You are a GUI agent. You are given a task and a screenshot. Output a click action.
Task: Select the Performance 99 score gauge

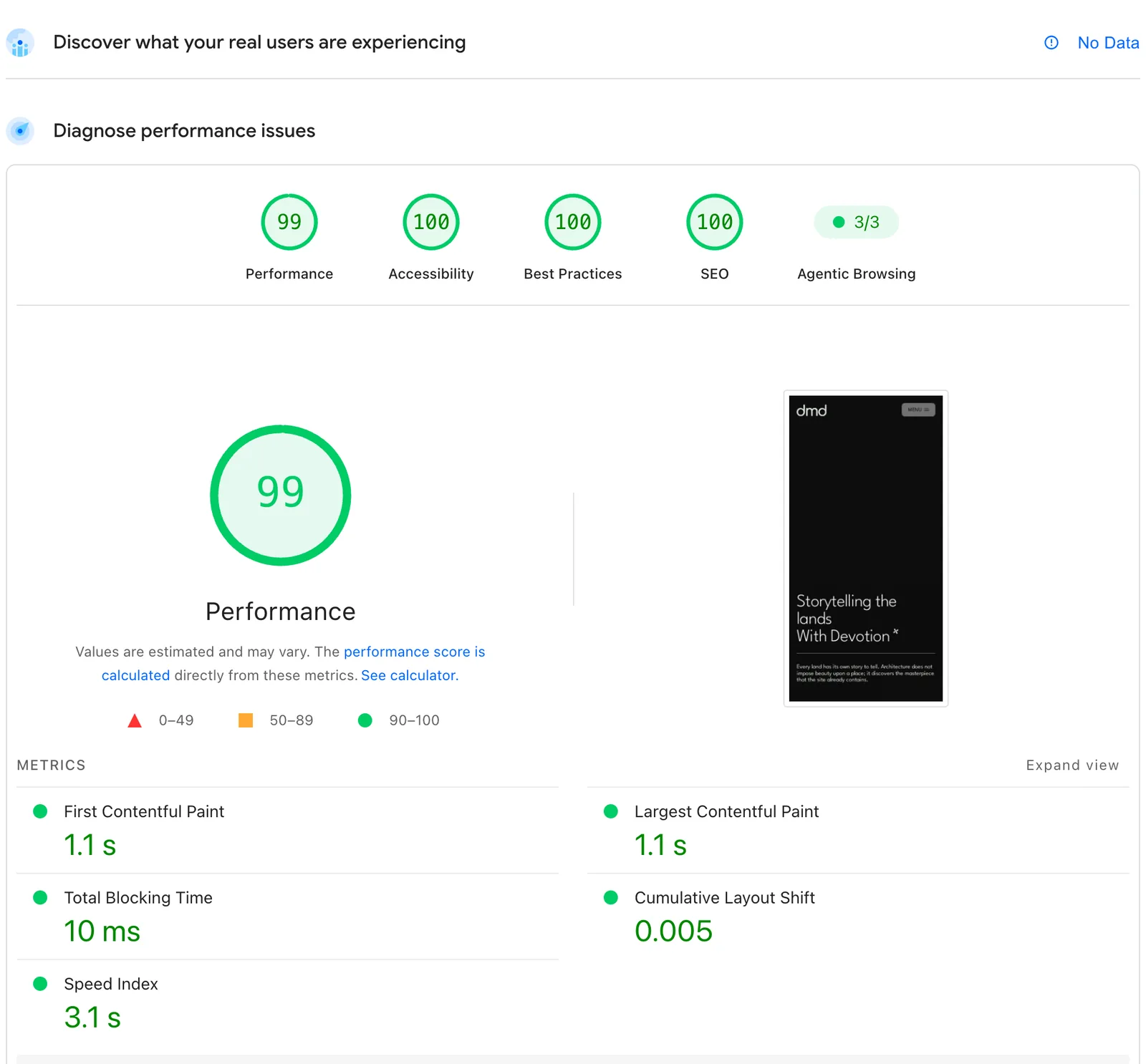(289, 222)
